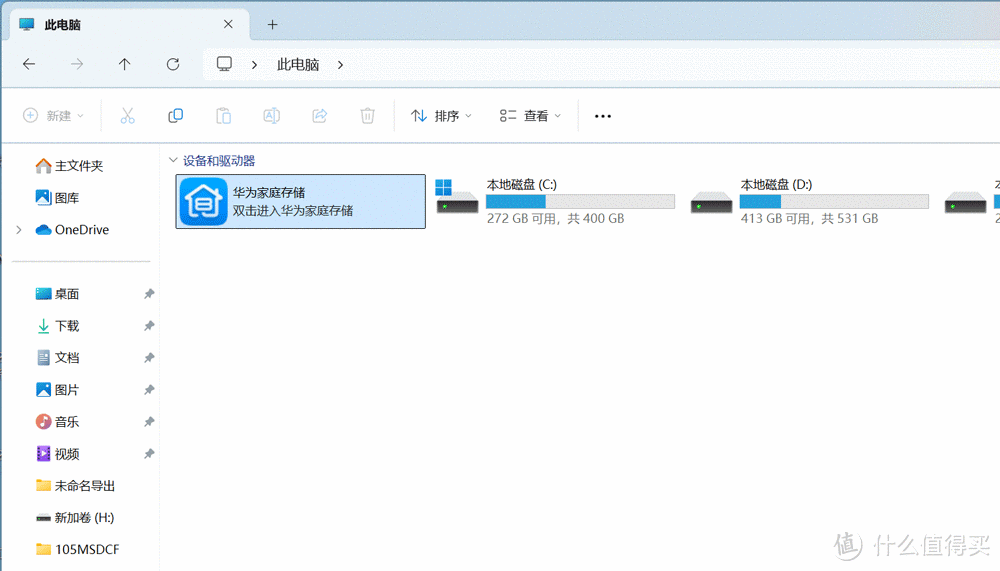The width and height of the screenshot is (1000, 571).
Task: Click the 双击进入华为家庭存储 description
Action: tap(292, 211)
